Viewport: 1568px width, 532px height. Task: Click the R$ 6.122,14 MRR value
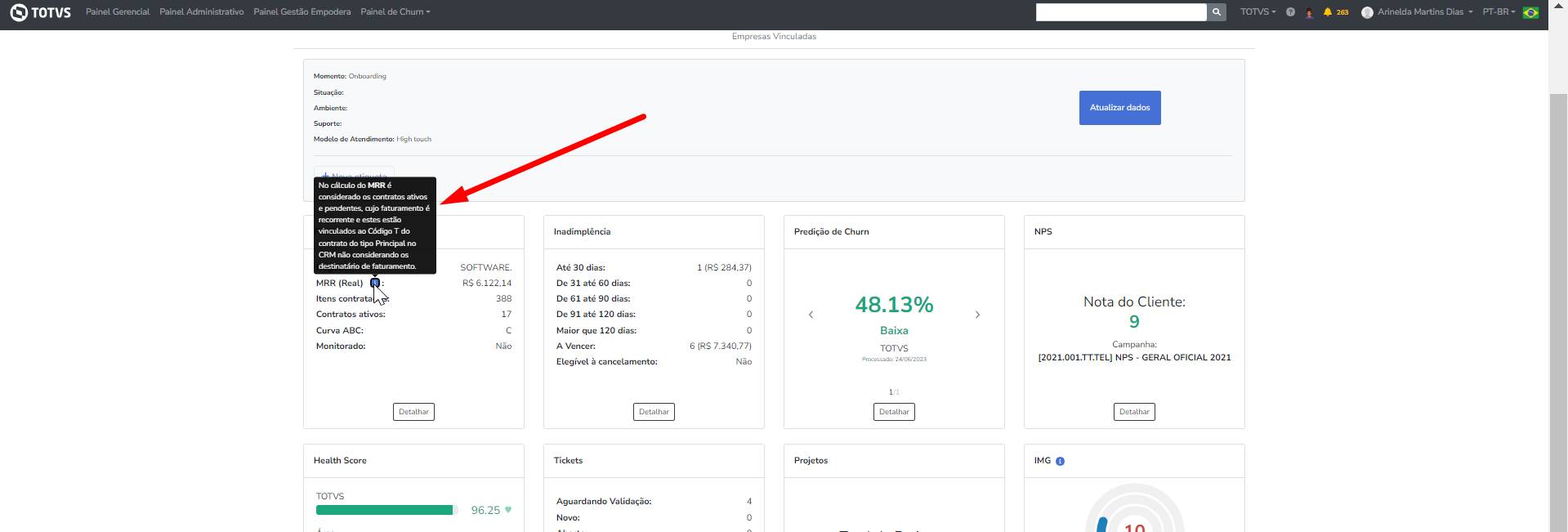pyautogui.click(x=487, y=284)
